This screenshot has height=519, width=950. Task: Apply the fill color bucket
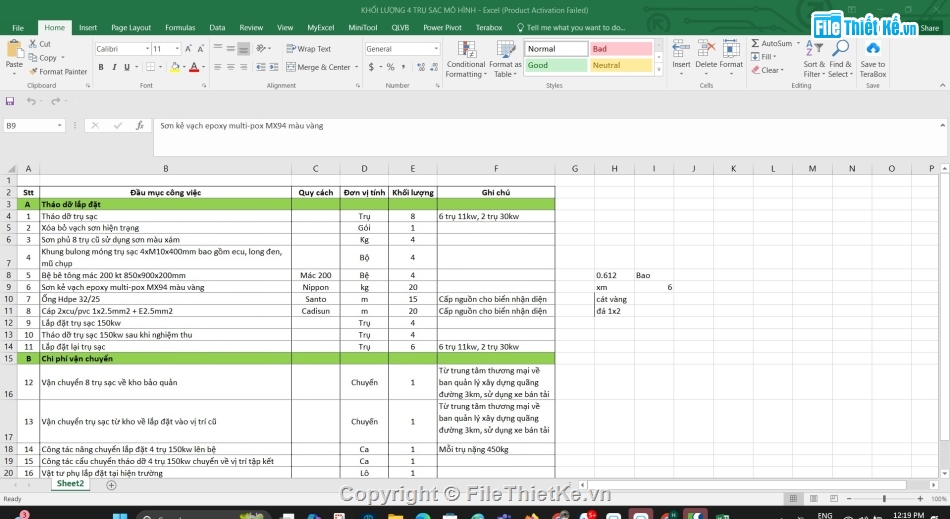point(174,67)
